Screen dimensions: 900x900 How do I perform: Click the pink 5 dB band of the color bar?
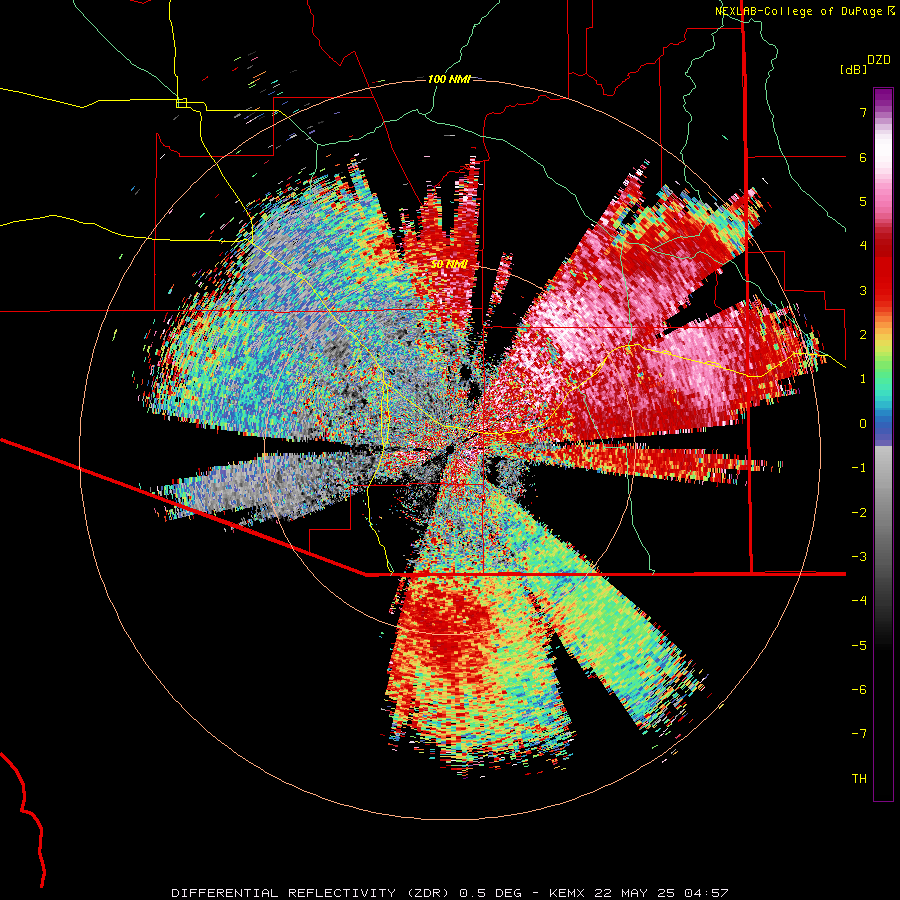(x=883, y=201)
